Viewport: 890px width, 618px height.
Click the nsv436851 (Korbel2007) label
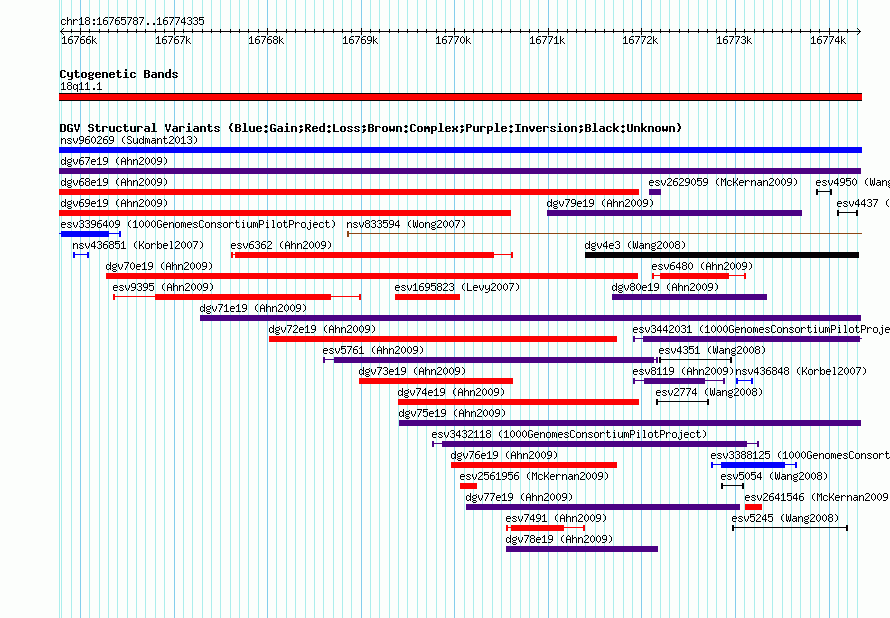pos(138,245)
